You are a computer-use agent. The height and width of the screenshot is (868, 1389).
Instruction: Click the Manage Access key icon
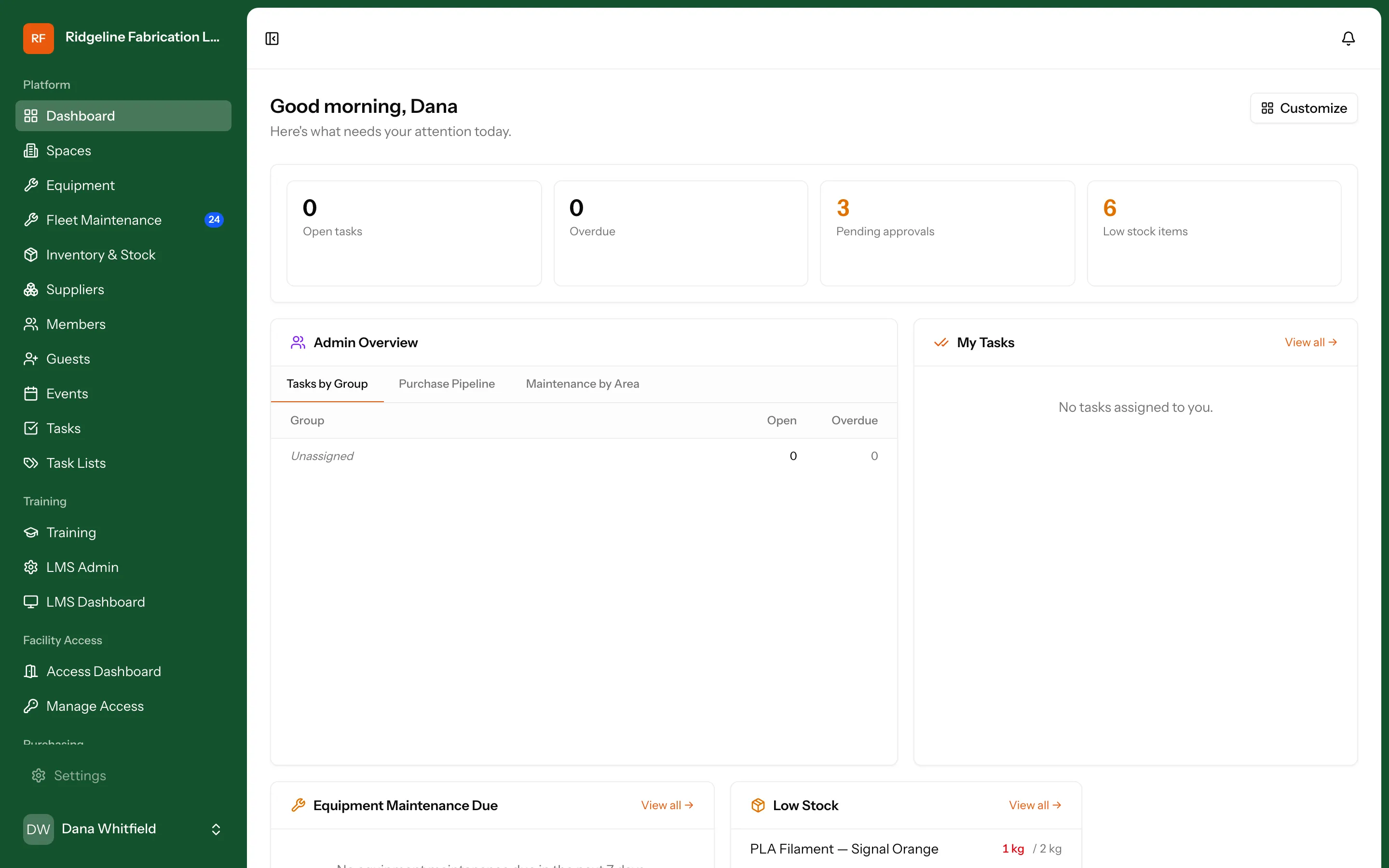click(31, 706)
